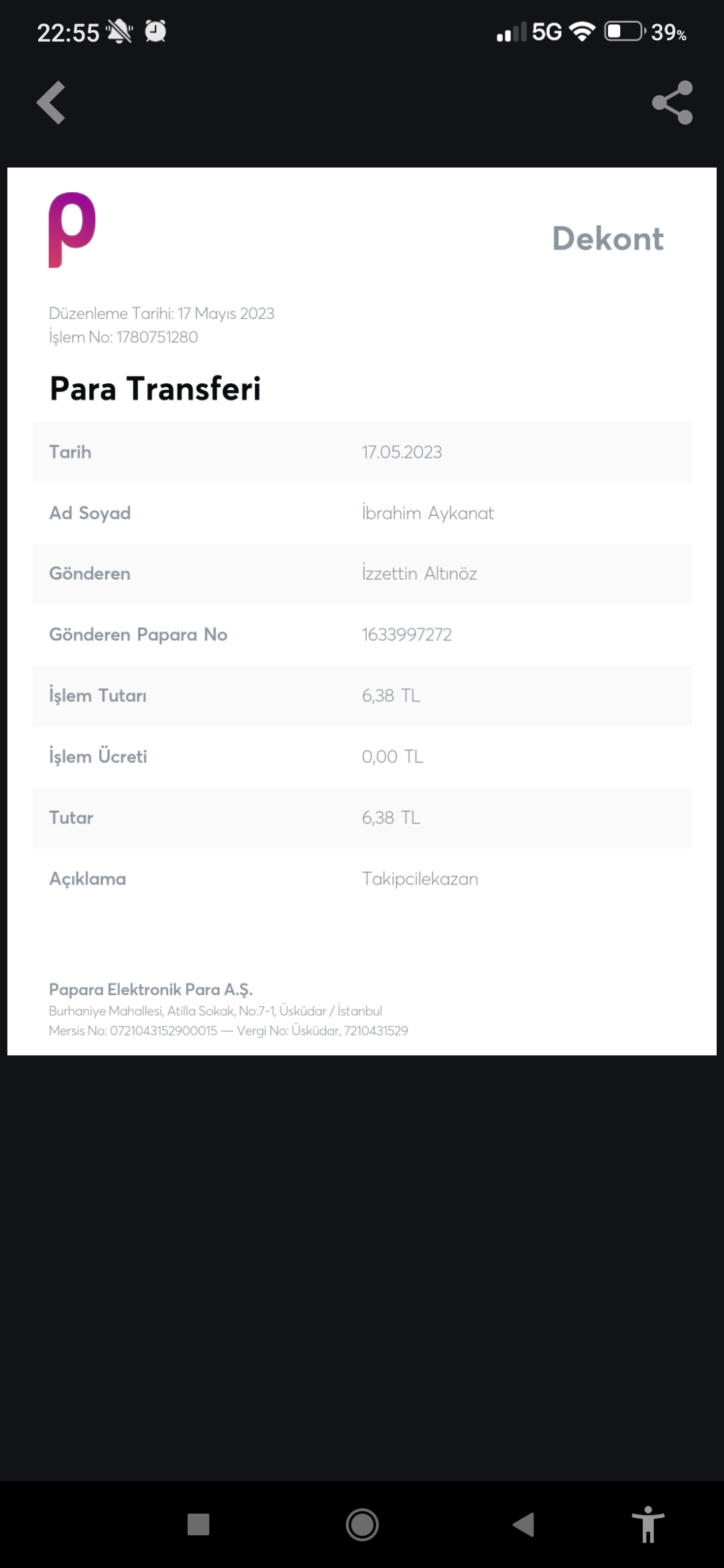Tap the back arrow icon
The image size is (724, 1568).
pyautogui.click(x=51, y=103)
